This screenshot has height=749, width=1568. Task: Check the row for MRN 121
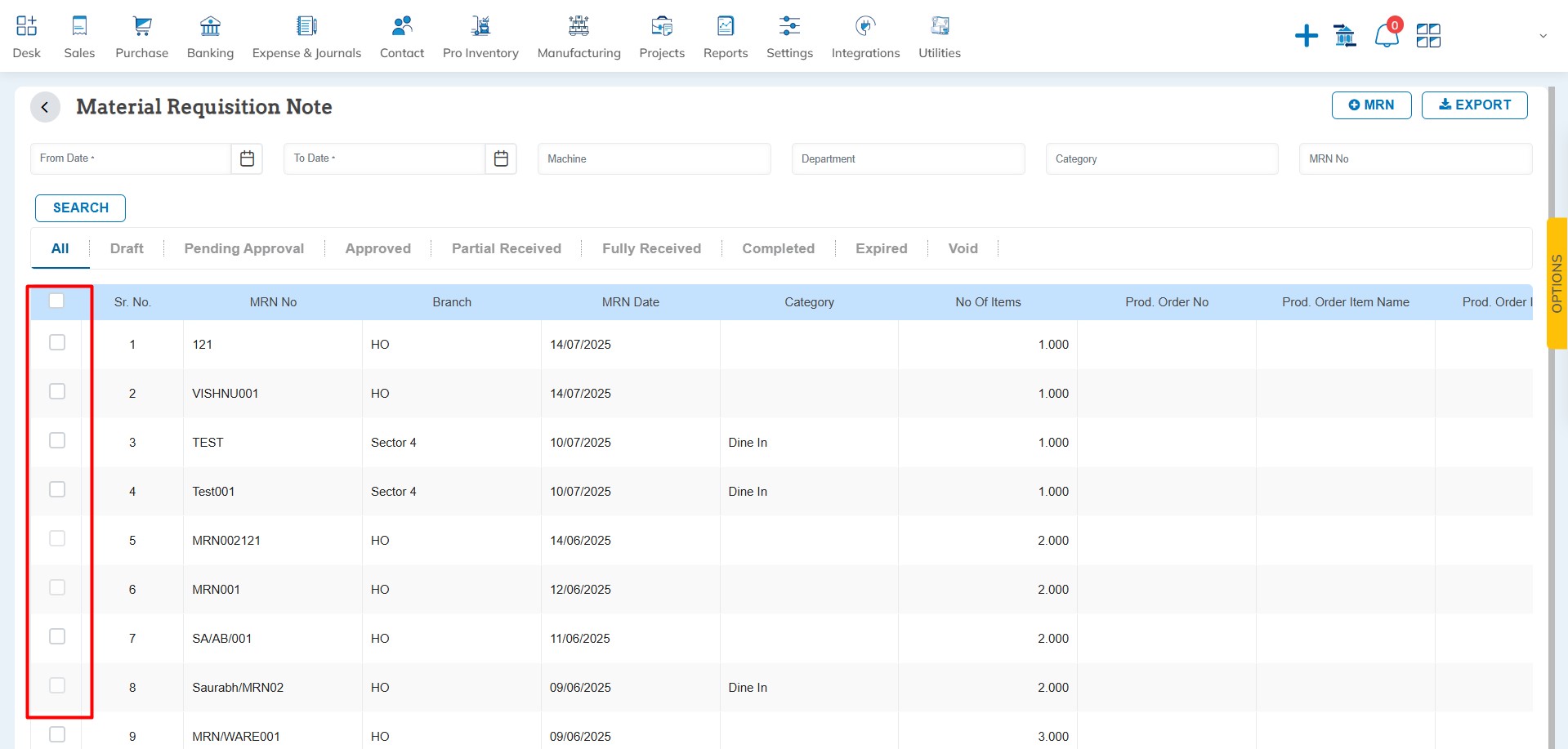57,342
